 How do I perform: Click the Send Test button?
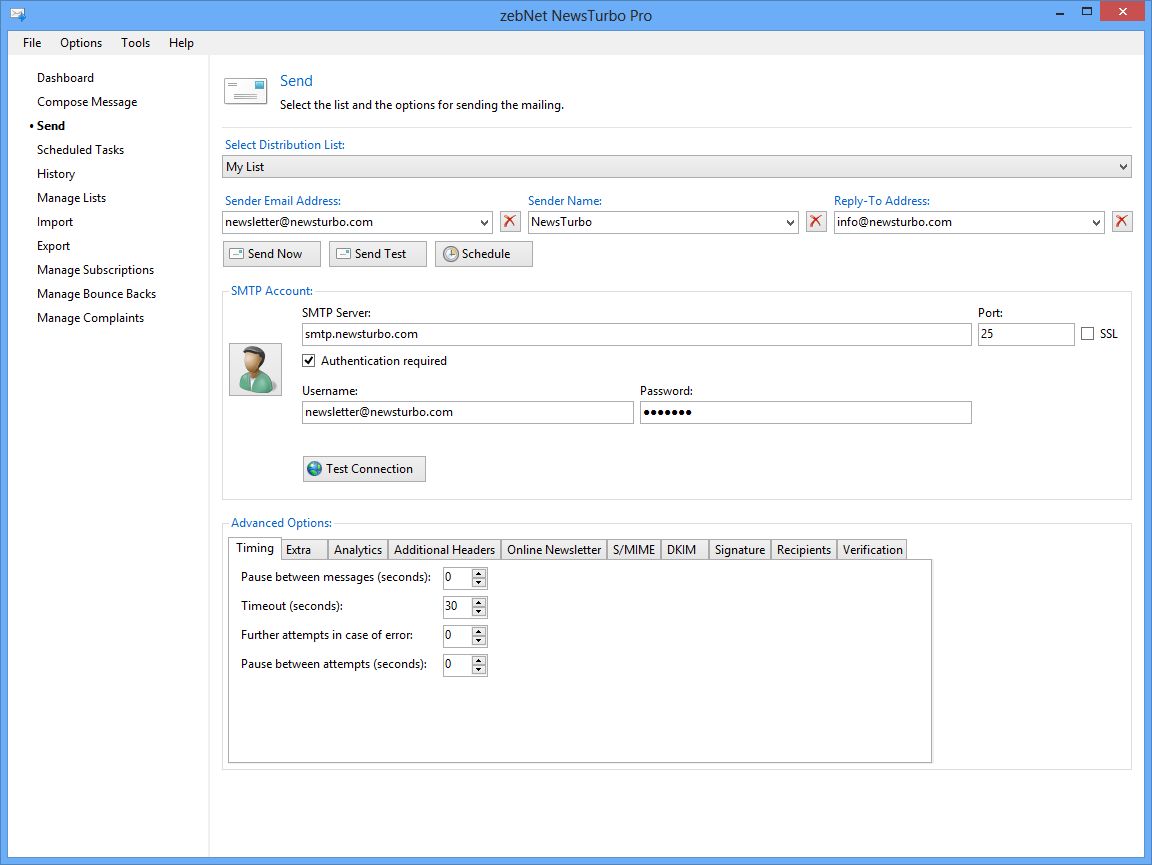(x=378, y=254)
